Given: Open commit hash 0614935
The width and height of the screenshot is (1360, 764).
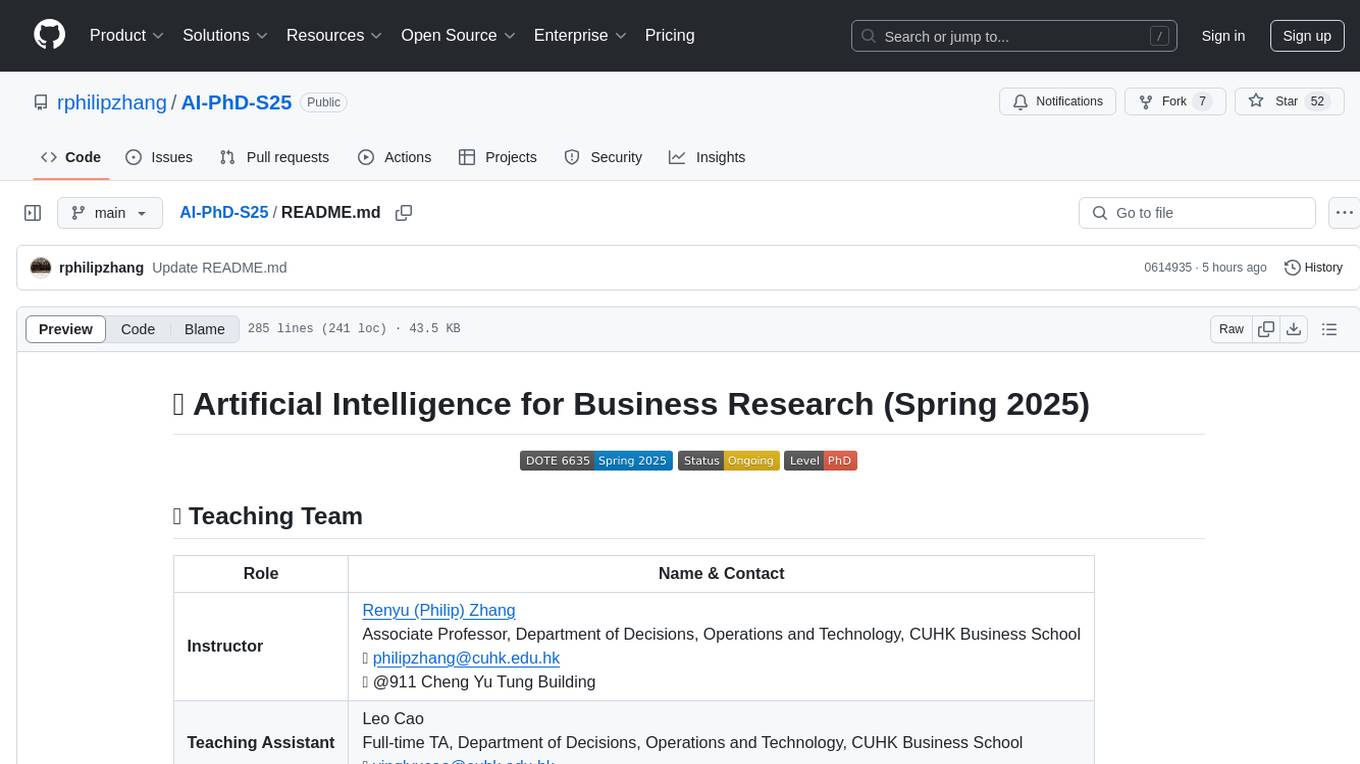Looking at the screenshot, I should [x=1168, y=268].
